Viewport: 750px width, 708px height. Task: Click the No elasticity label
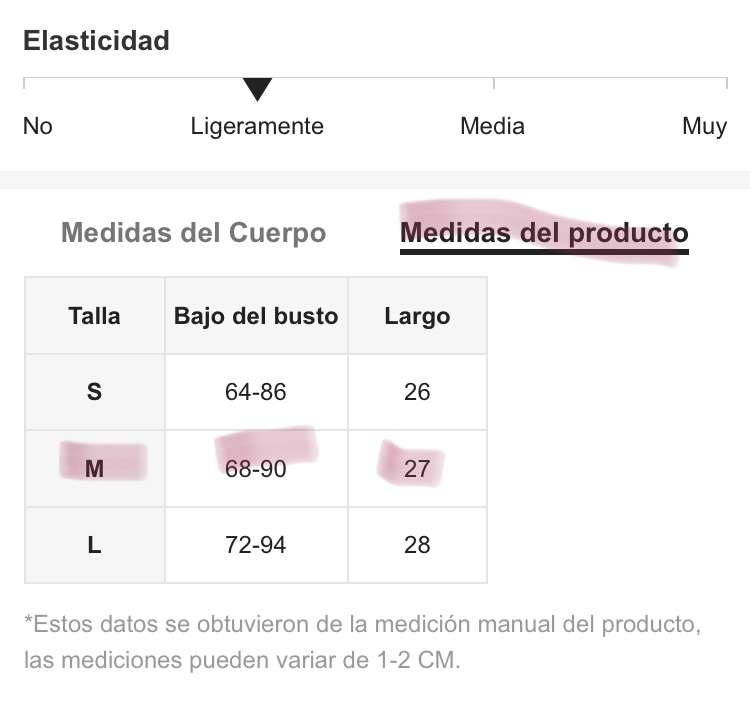point(38,126)
